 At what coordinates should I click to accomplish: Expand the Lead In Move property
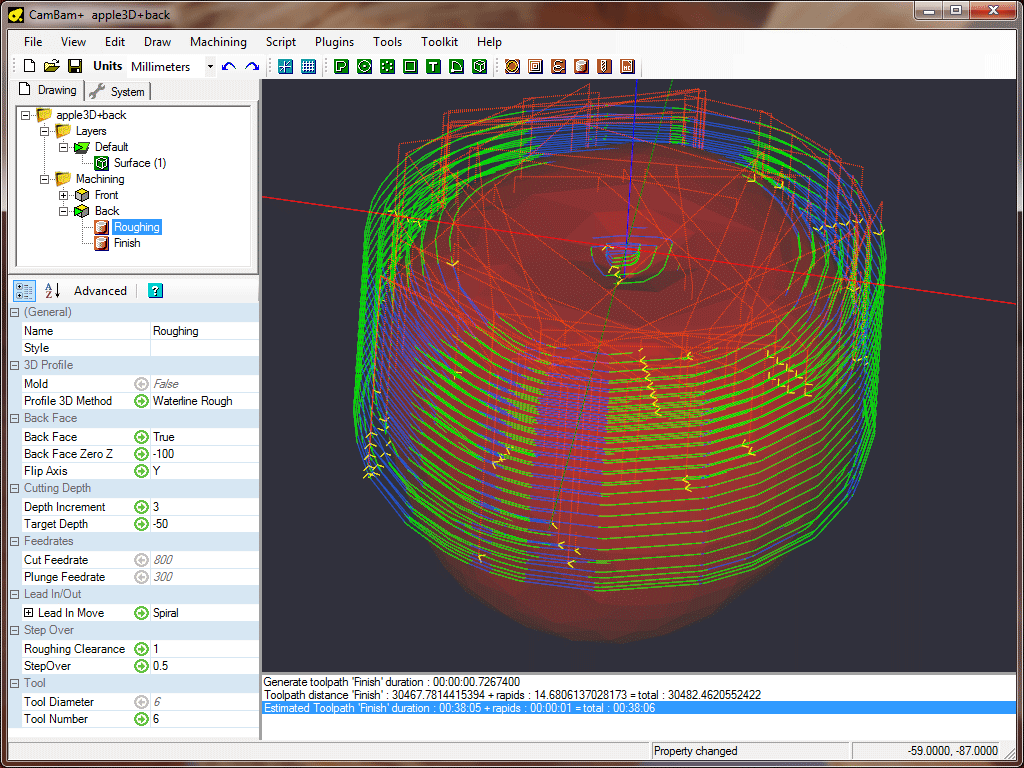29,613
